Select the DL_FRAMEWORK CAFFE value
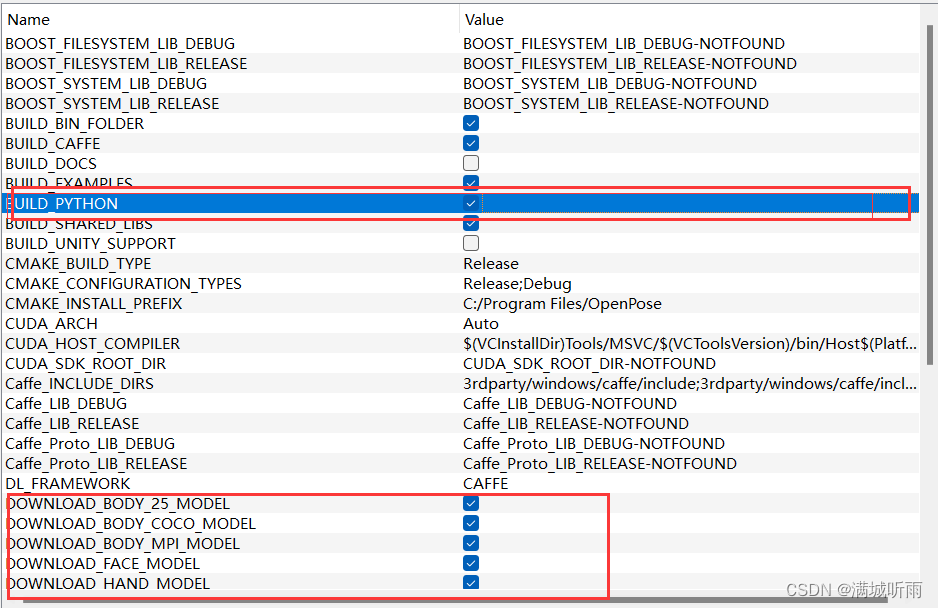The image size is (938, 608). pos(485,483)
